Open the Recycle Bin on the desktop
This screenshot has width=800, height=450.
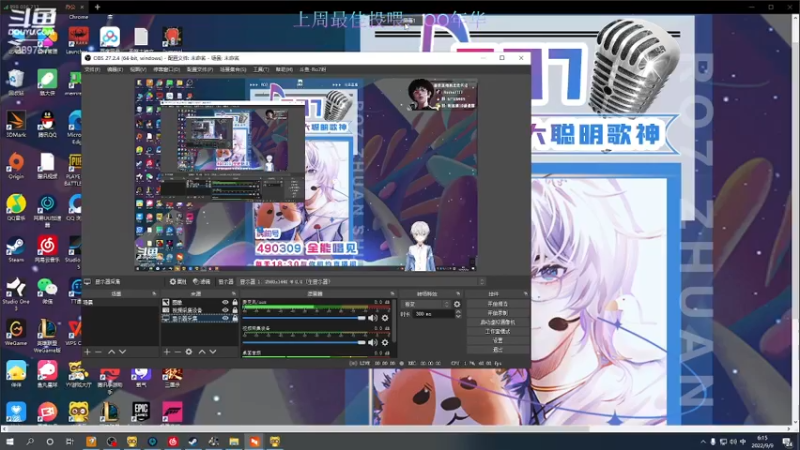click(x=16, y=83)
